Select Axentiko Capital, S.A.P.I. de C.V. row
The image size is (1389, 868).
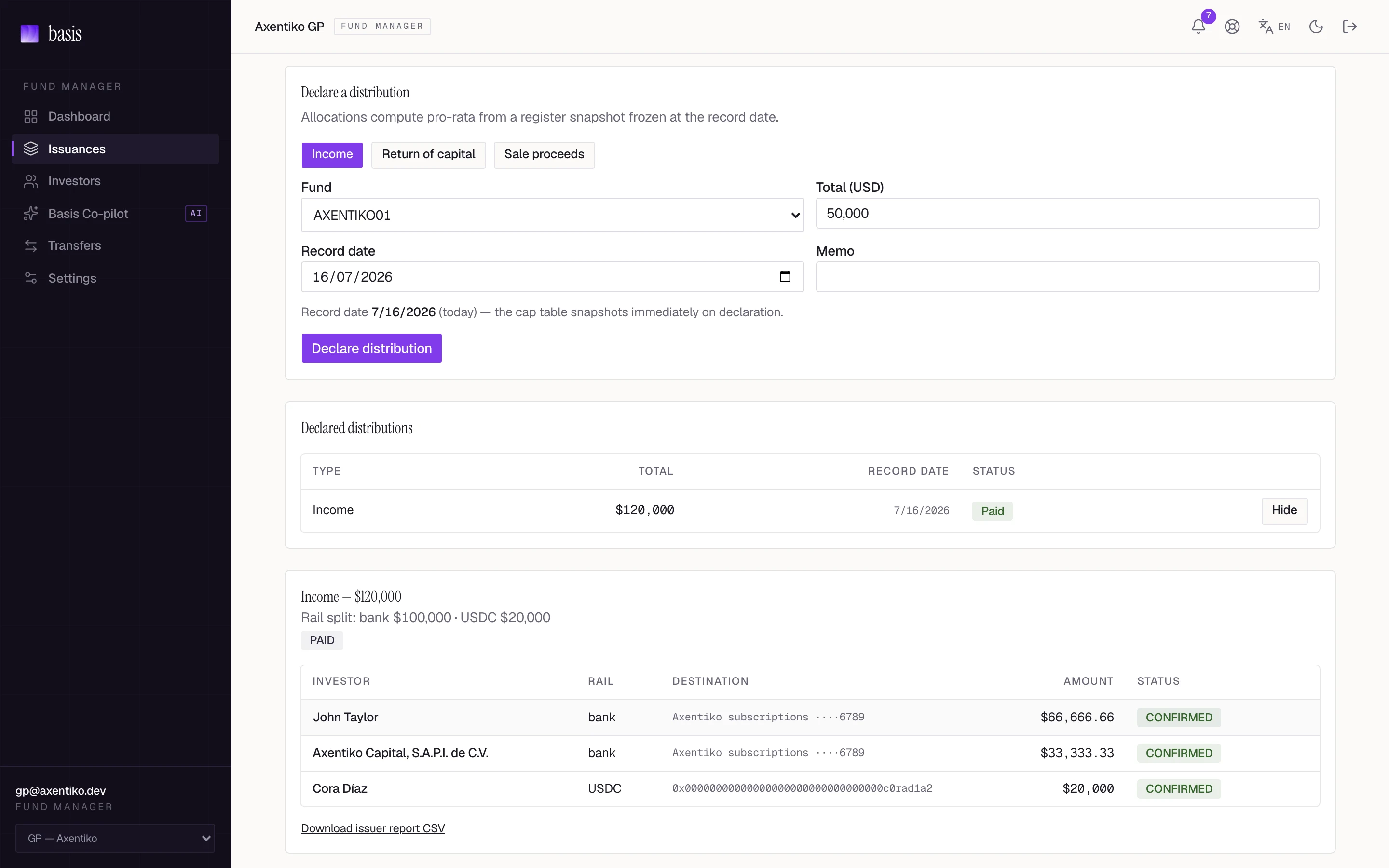[x=810, y=753]
